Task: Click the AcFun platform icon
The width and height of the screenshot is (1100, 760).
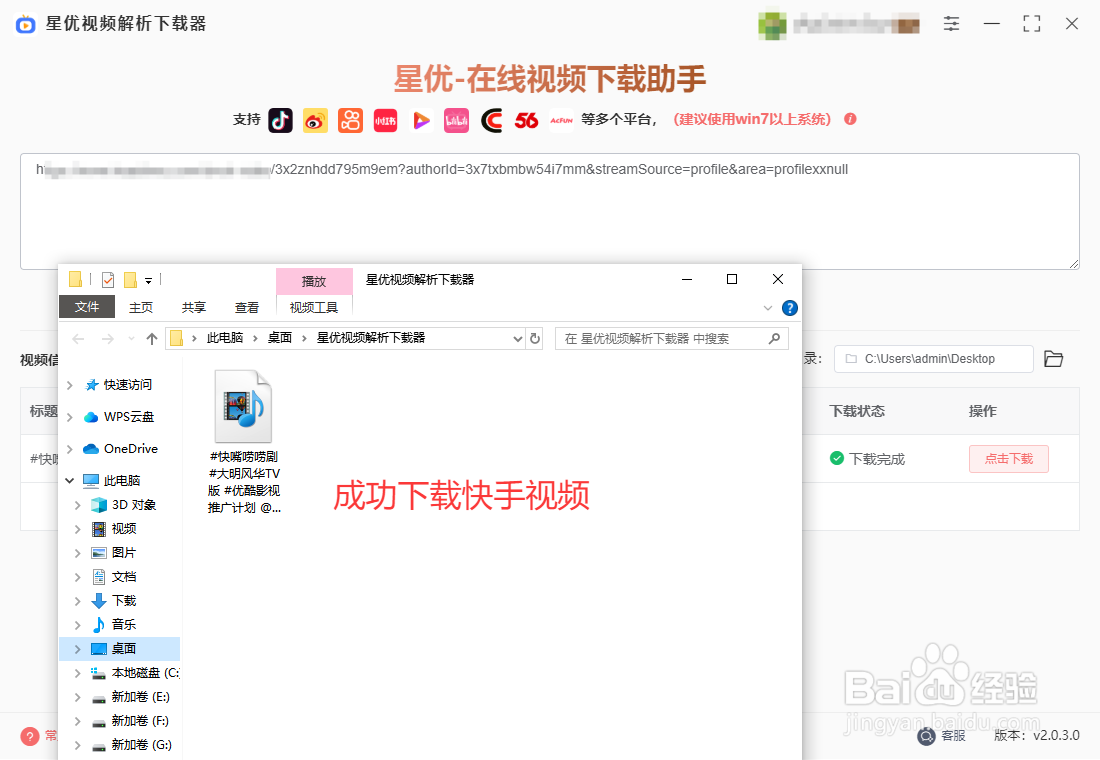Action: pyautogui.click(x=561, y=121)
